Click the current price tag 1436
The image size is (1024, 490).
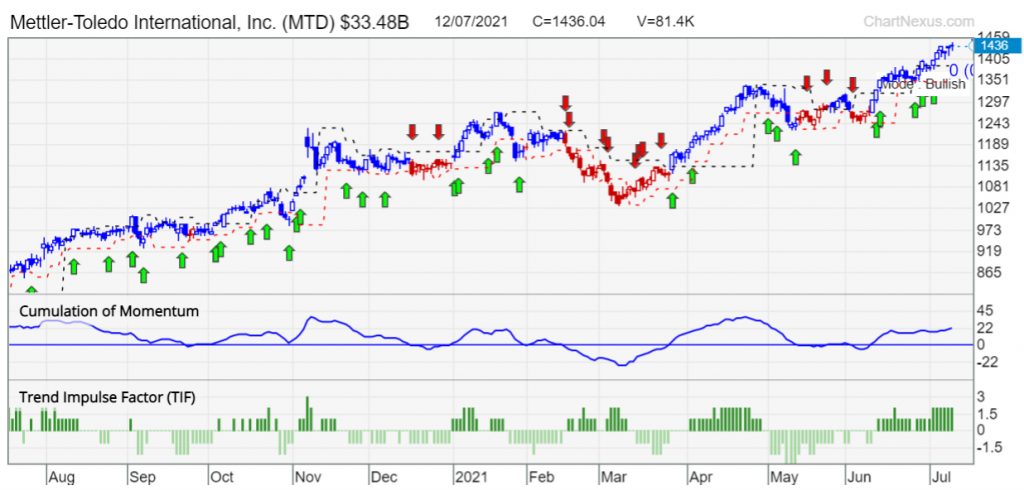[x=999, y=46]
